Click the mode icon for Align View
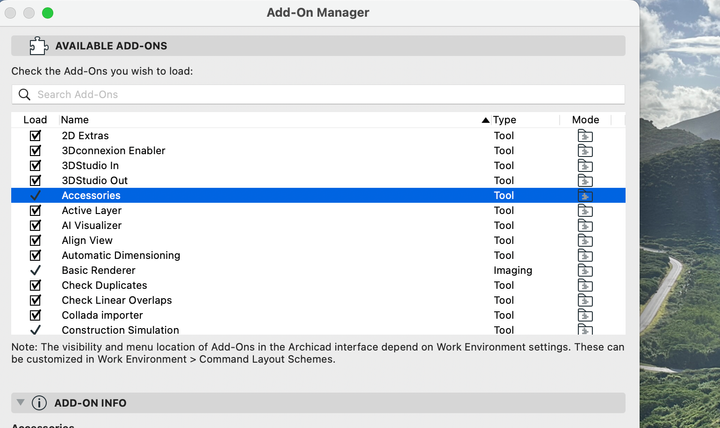The width and height of the screenshot is (720, 428). coord(585,241)
